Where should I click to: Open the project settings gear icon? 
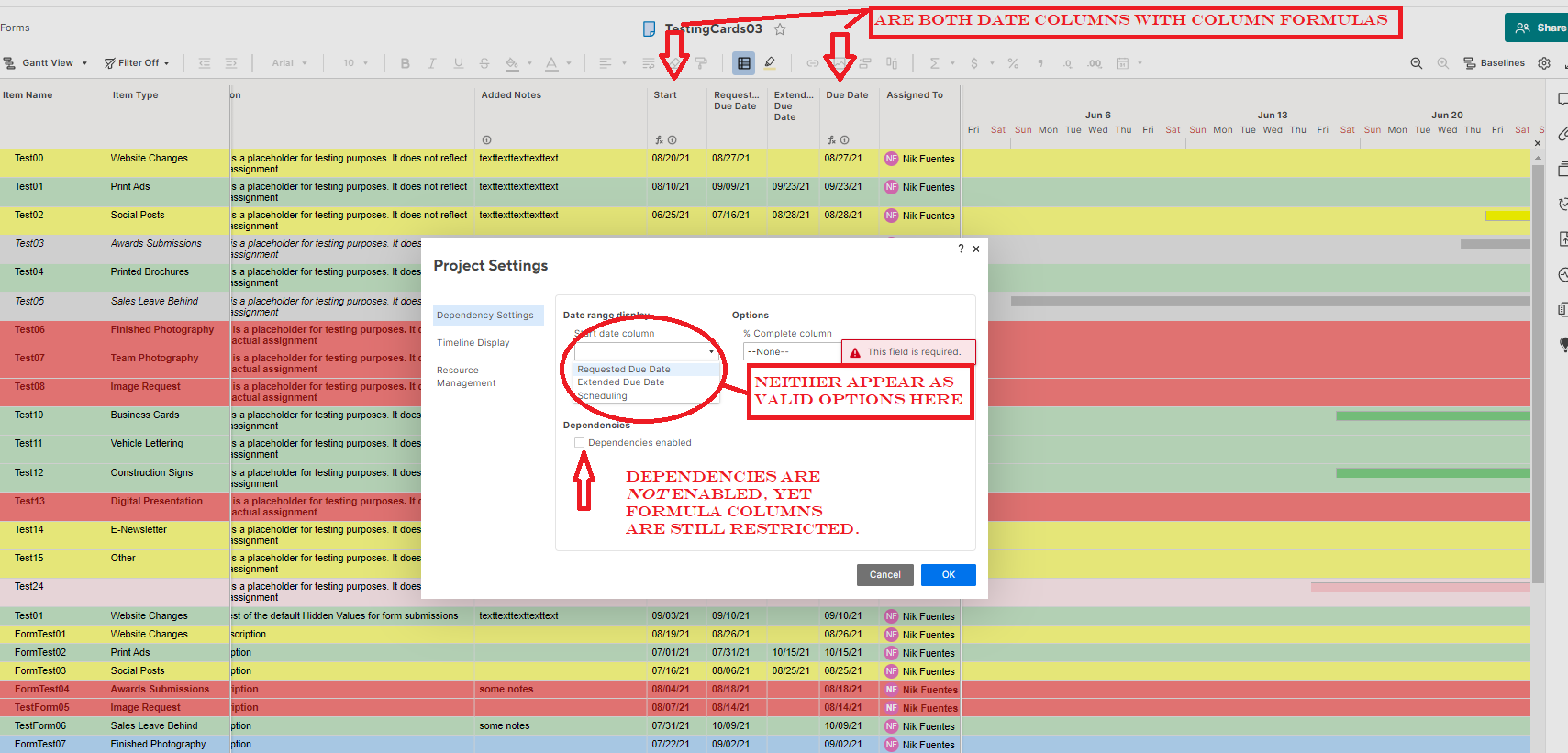(1544, 63)
